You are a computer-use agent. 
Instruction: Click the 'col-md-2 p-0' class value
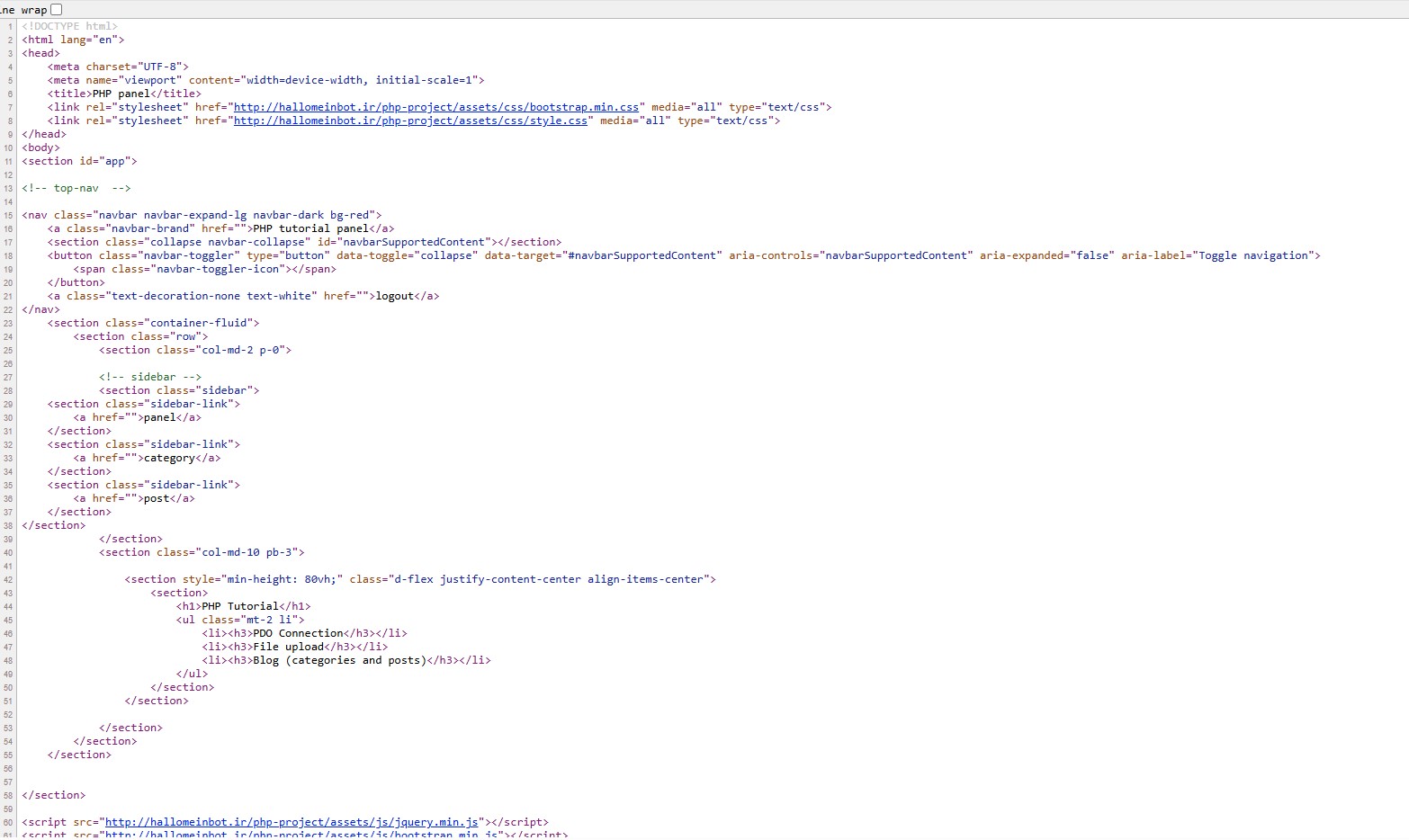(x=240, y=350)
